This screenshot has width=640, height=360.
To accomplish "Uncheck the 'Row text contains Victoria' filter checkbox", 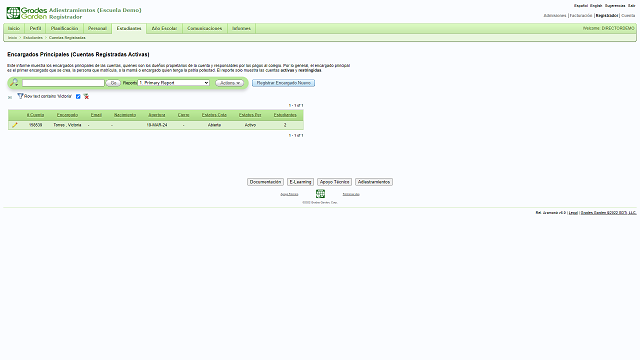I will [x=78, y=96].
